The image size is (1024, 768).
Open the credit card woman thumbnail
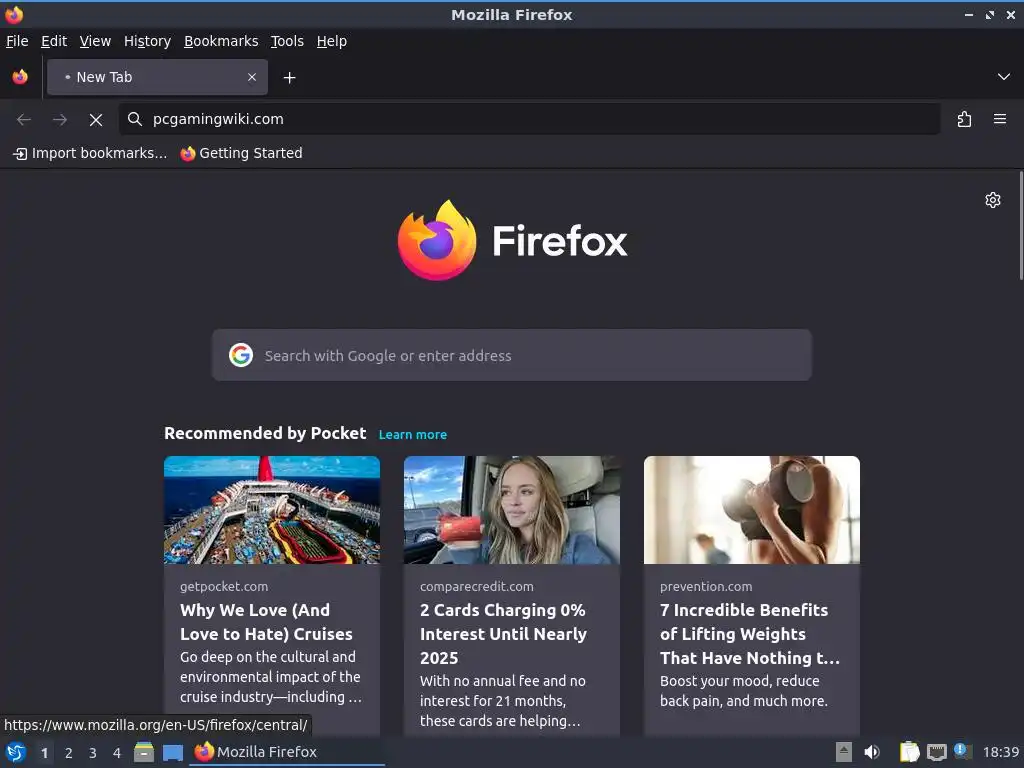(511, 510)
